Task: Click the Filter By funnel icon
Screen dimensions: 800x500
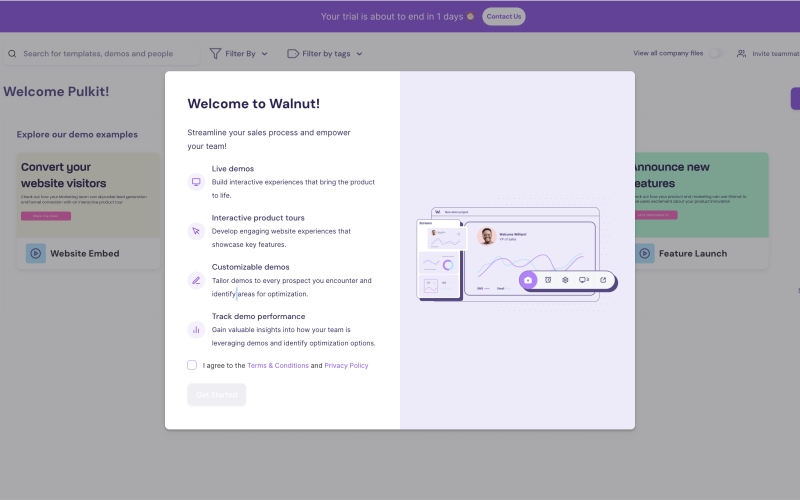Action: [x=215, y=54]
